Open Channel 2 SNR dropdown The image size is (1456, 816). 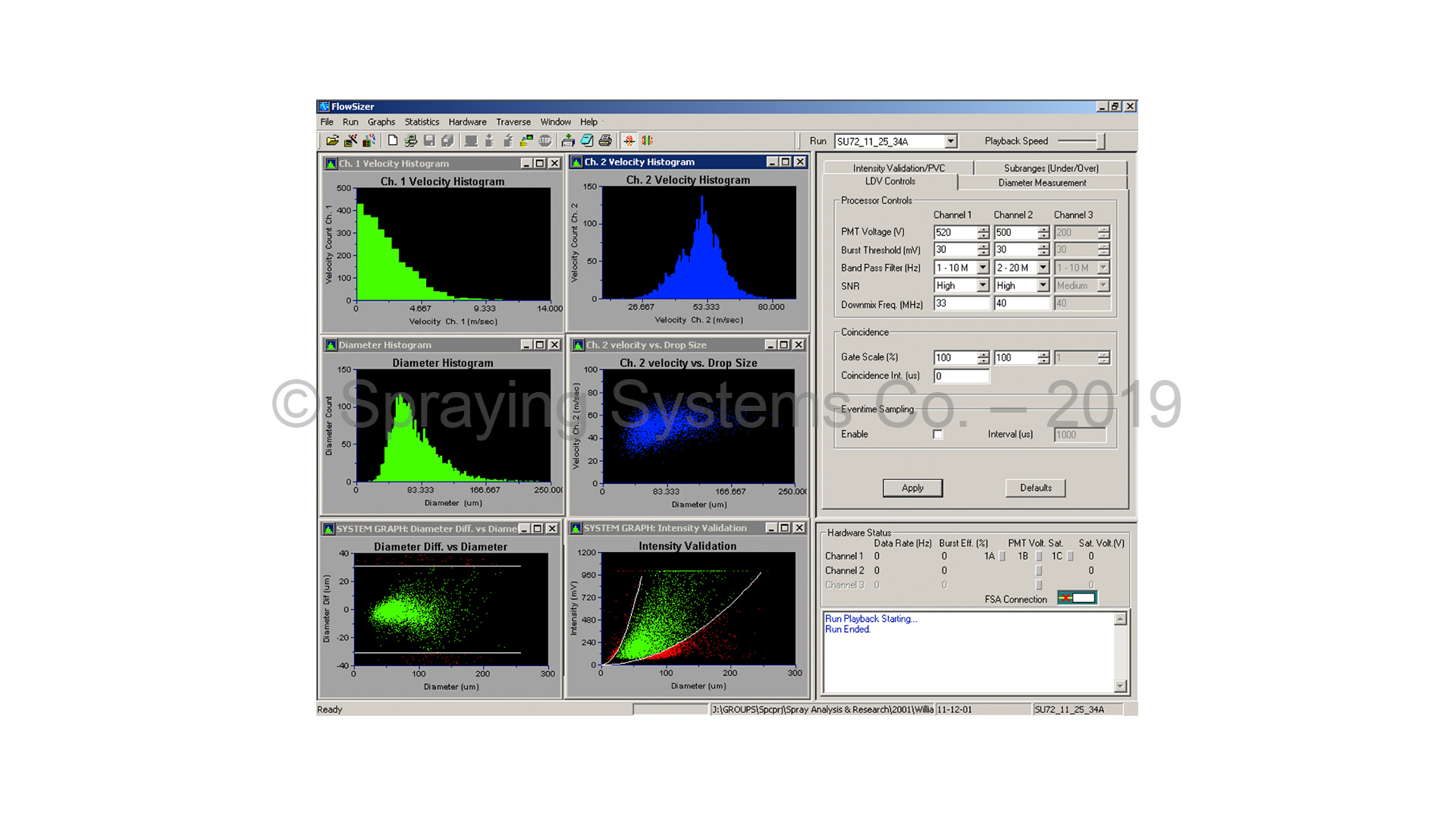coord(1043,286)
